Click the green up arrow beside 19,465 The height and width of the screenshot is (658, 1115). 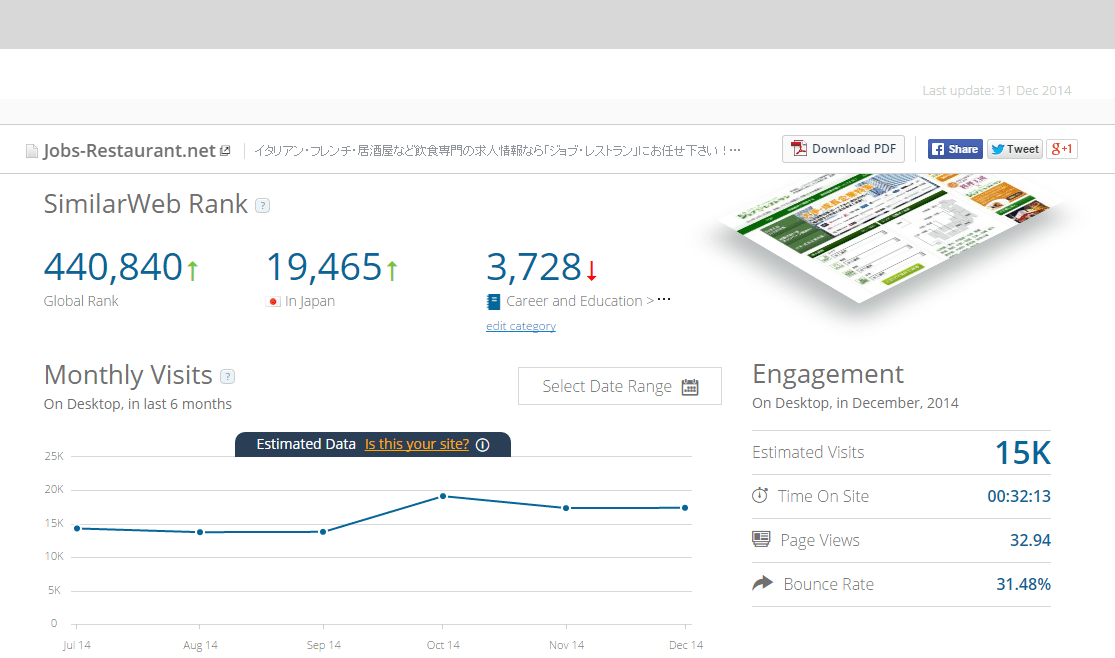pyautogui.click(x=392, y=270)
